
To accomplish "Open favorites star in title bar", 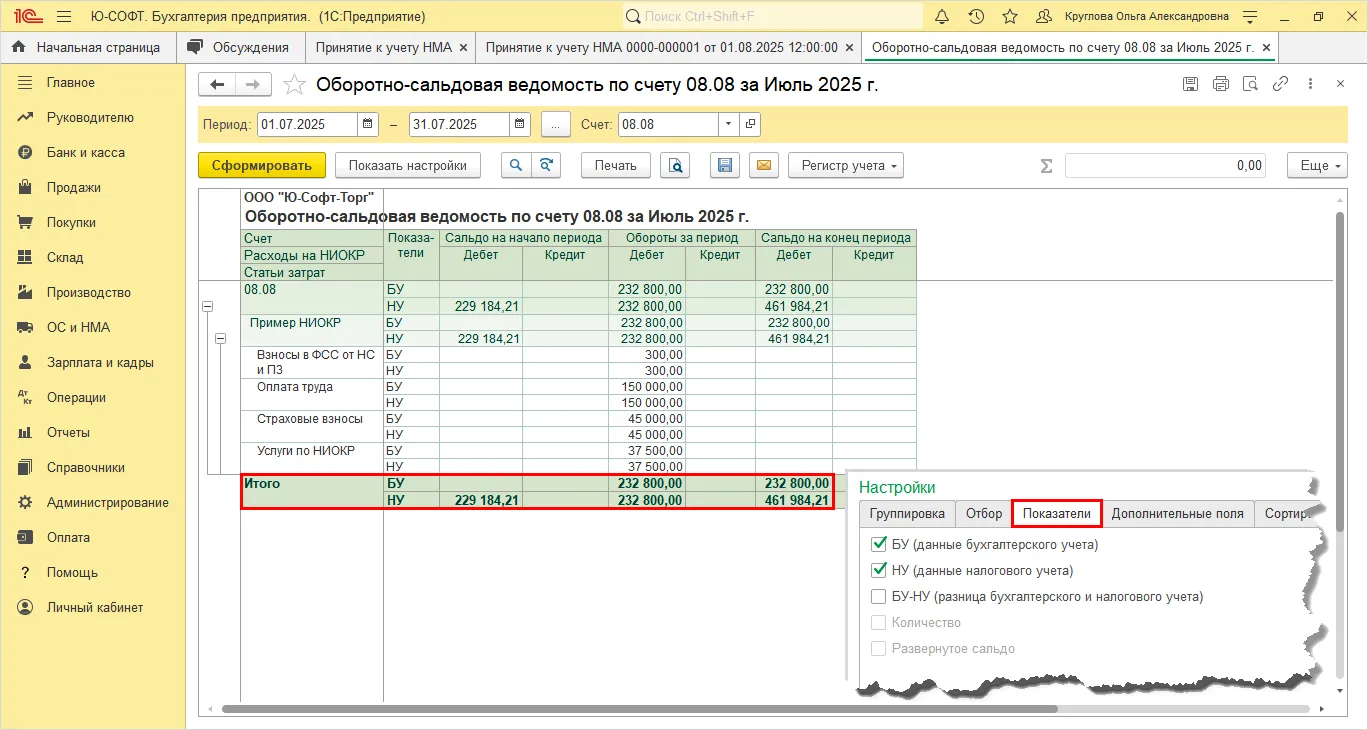I will [1010, 16].
